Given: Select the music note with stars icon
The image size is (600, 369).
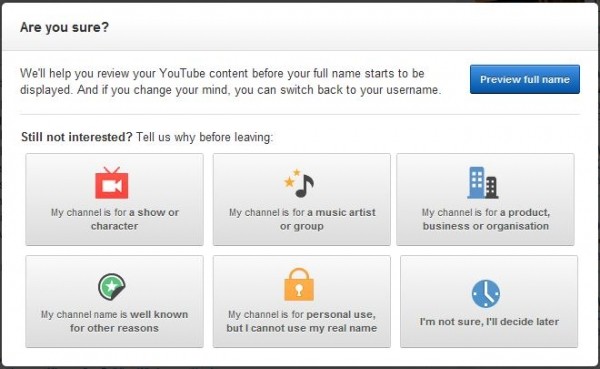Looking at the screenshot, I should tap(299, 183).
